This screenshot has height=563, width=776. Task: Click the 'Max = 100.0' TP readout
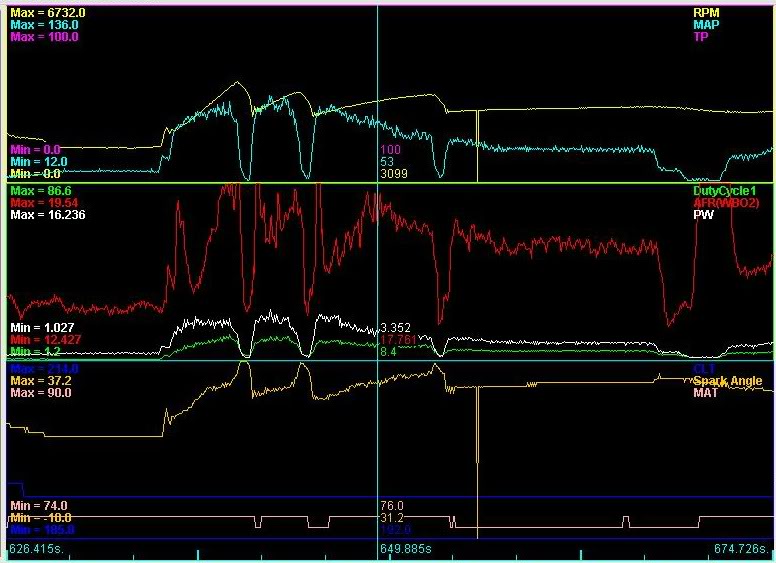(x=44, y=37)
